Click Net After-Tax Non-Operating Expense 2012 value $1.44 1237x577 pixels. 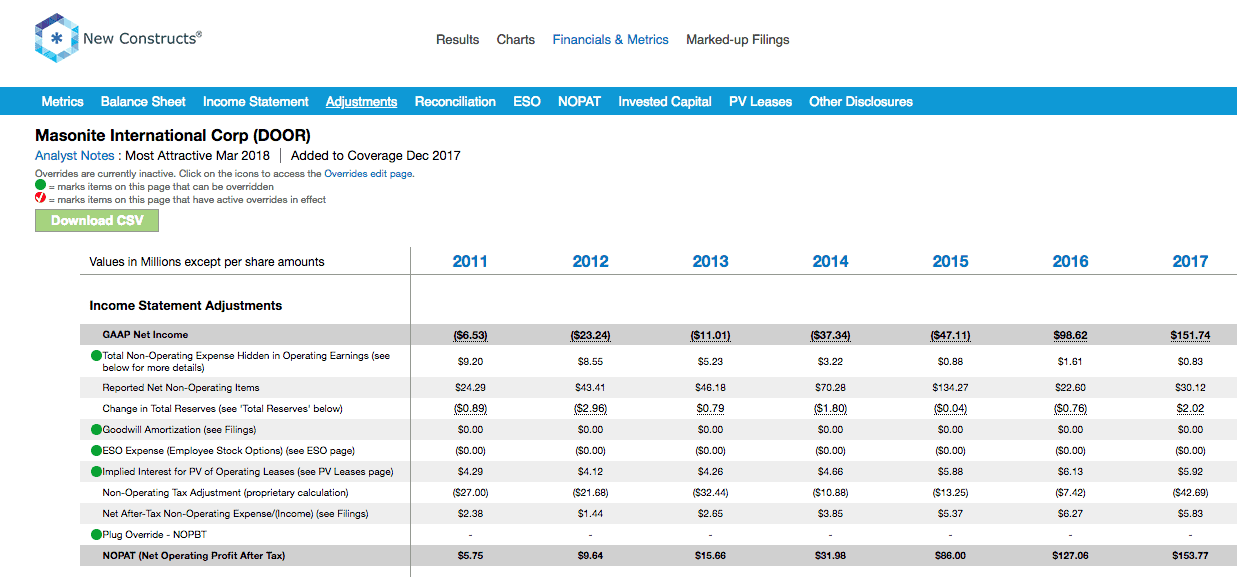click(x=590, y=514)
